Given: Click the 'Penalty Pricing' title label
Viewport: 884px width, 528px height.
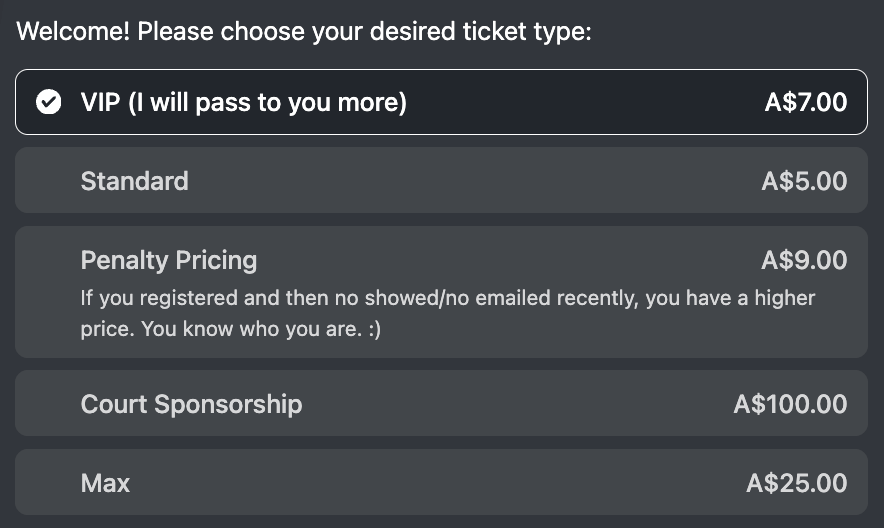Looking at the screenshot, I should [x=169, y=261].
